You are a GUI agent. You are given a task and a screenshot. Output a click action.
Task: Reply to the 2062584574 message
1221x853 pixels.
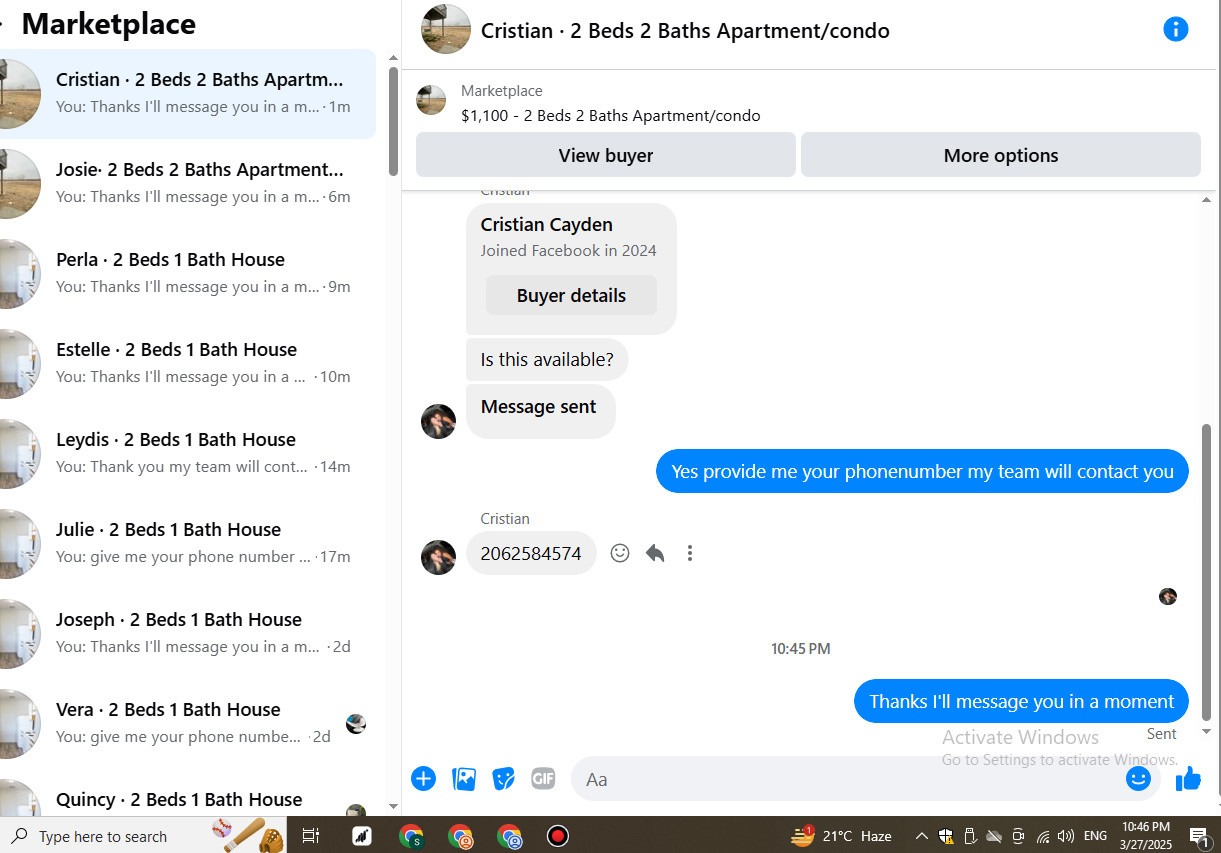click(655, 553)
